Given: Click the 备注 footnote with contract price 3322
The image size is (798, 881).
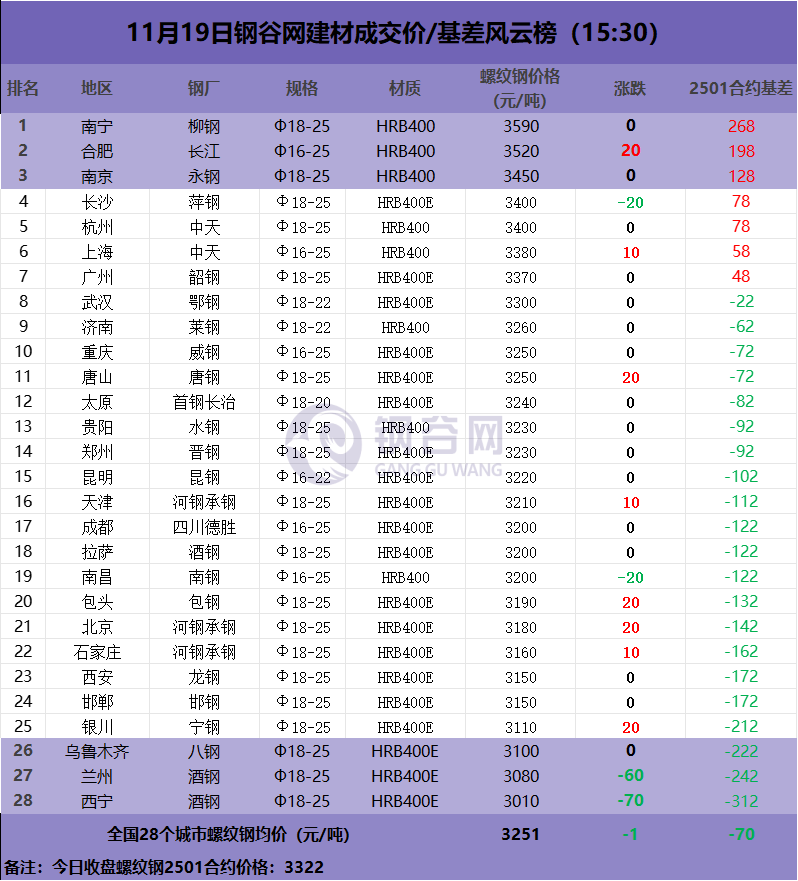Looking at the screenshot, I should (164, 867).
